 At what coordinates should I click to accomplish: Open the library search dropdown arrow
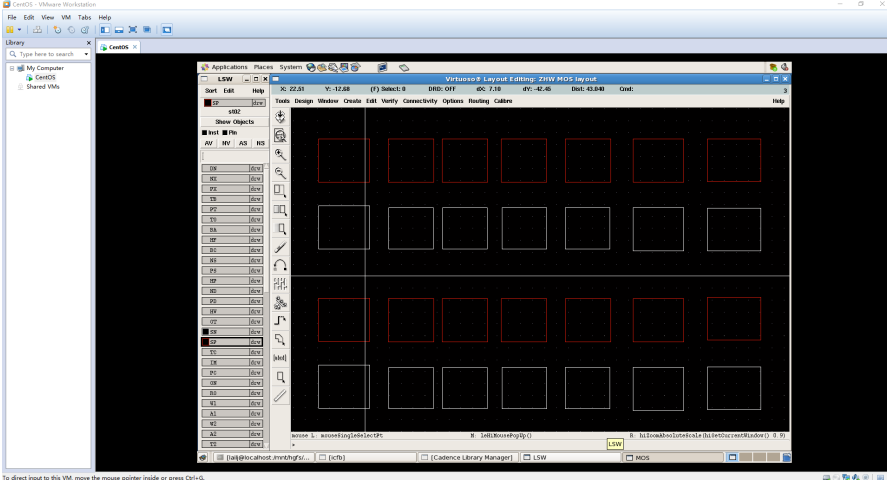click(86, 54)
